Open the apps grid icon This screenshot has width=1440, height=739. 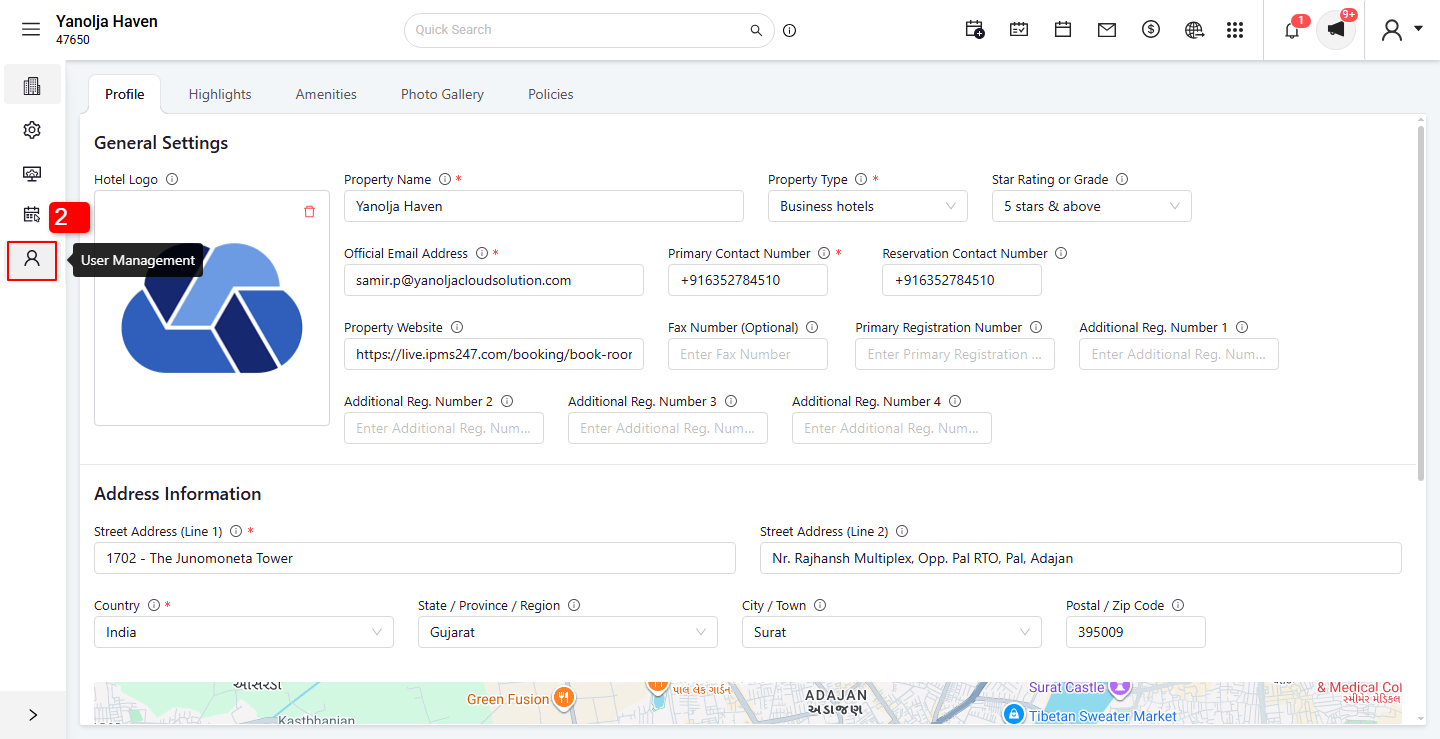1235,30
